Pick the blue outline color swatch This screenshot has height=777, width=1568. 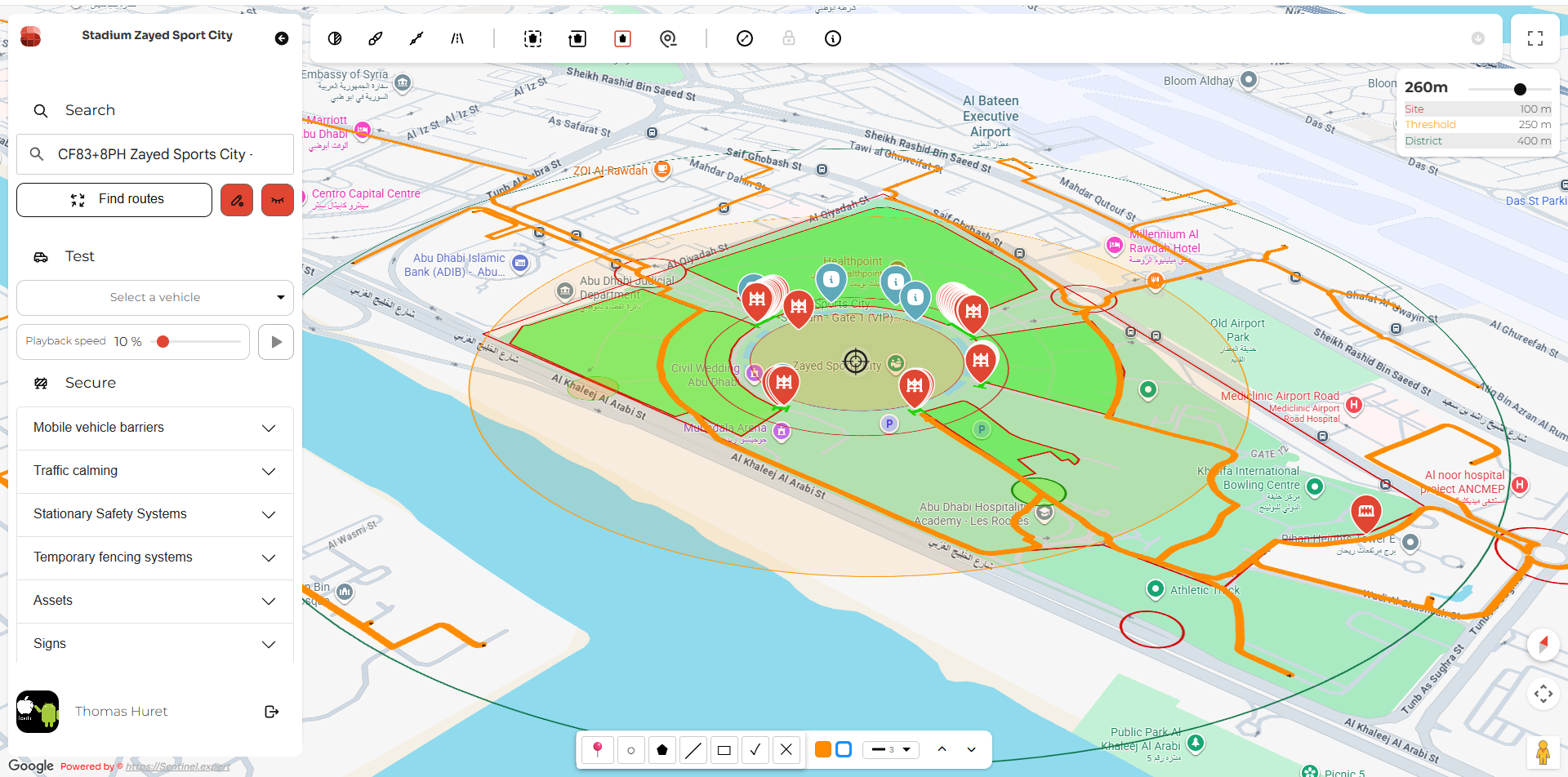(844, 749)
